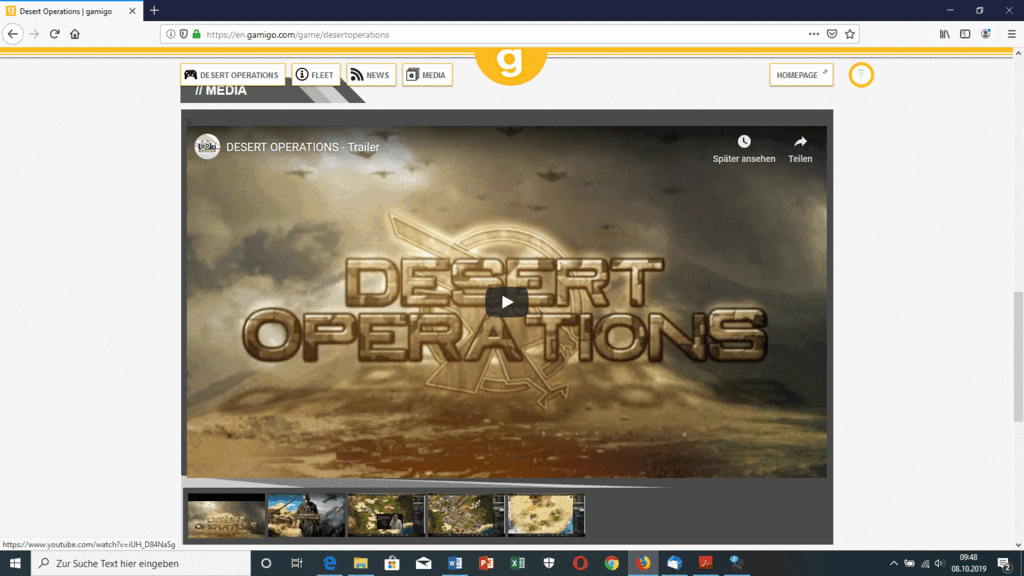Close the Desert Operations tab
Screen dimensions: 1024x576
[x=132, y=11]
